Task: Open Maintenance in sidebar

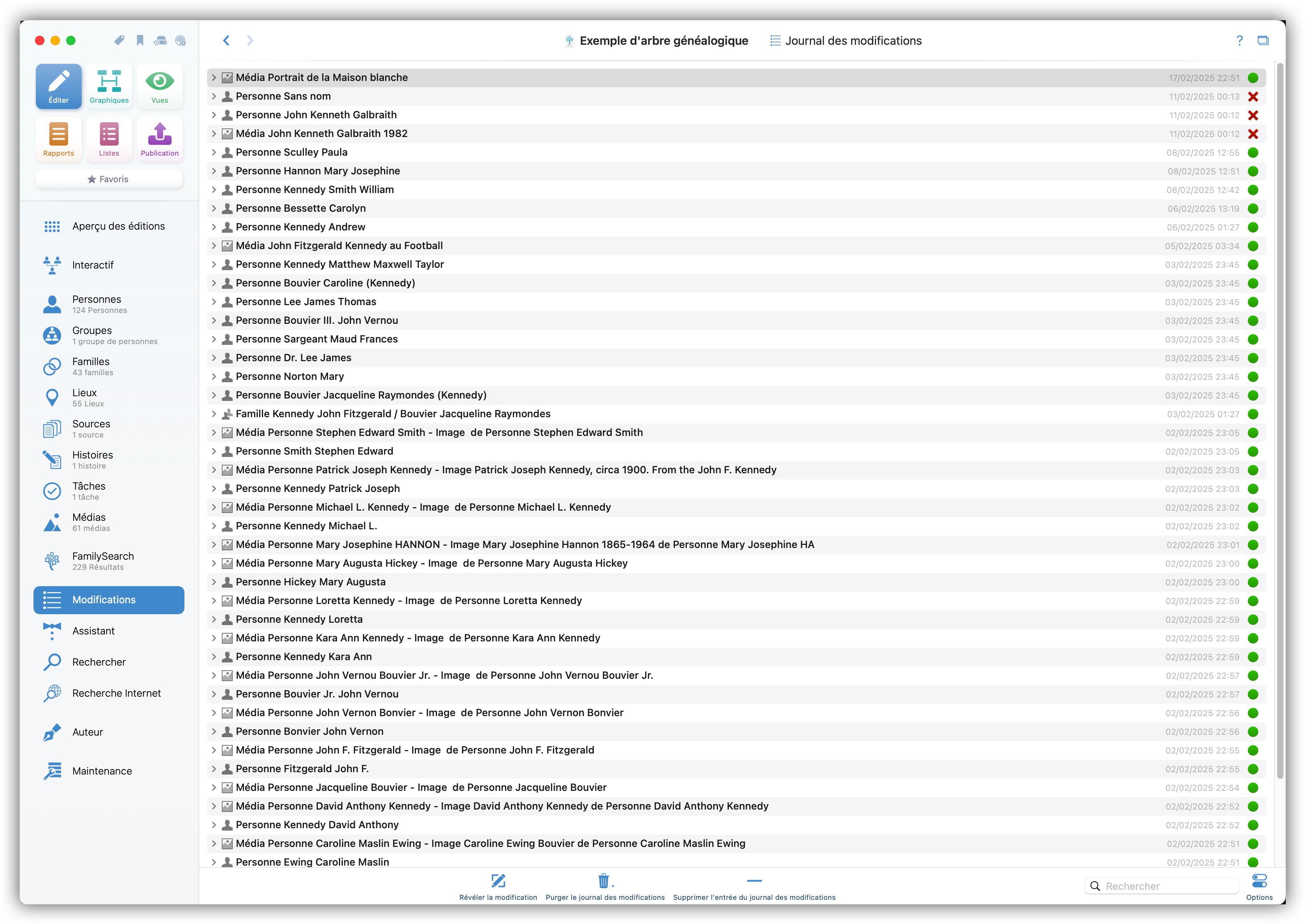Action: pos(109,771)
